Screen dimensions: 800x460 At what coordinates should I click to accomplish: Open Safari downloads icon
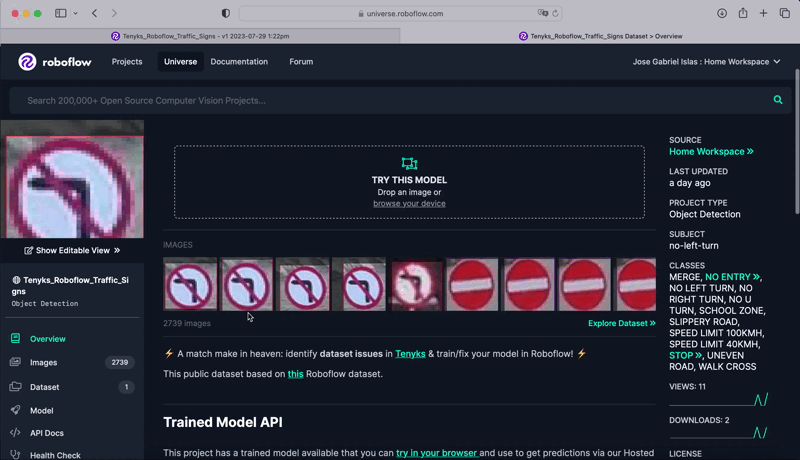[x=722, y=13]
